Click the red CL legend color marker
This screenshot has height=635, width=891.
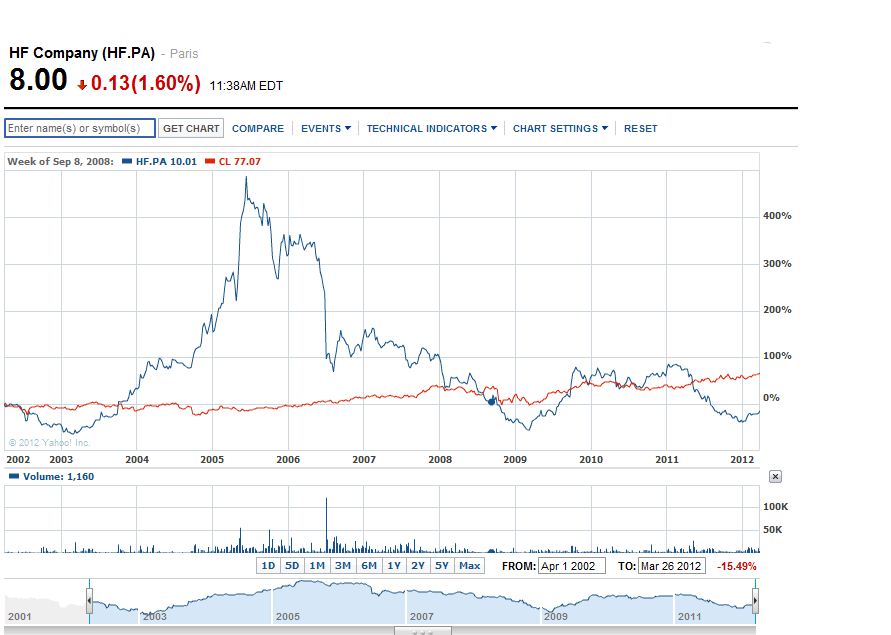click(210, 161)
